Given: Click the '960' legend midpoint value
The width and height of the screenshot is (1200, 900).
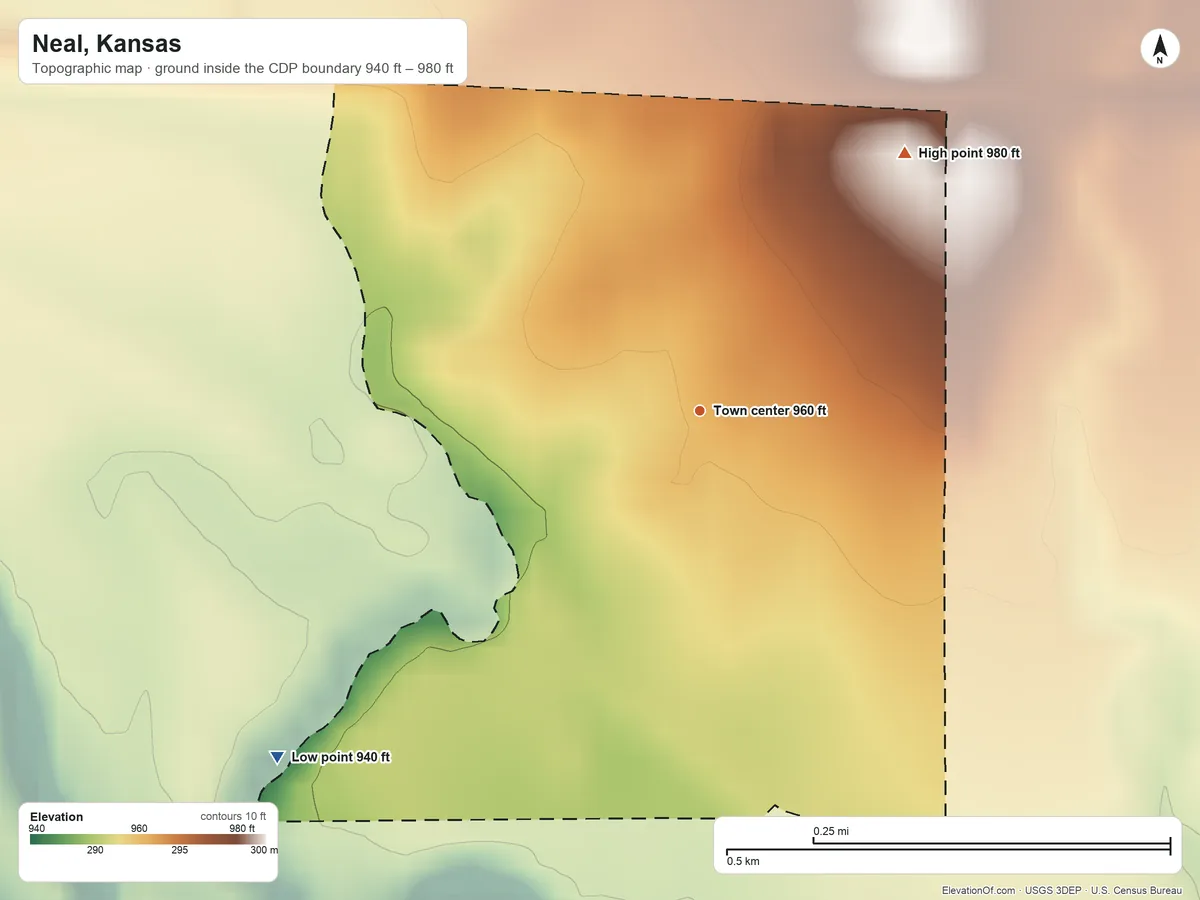Looking at the screenshot, I should (x=139, y=828).
